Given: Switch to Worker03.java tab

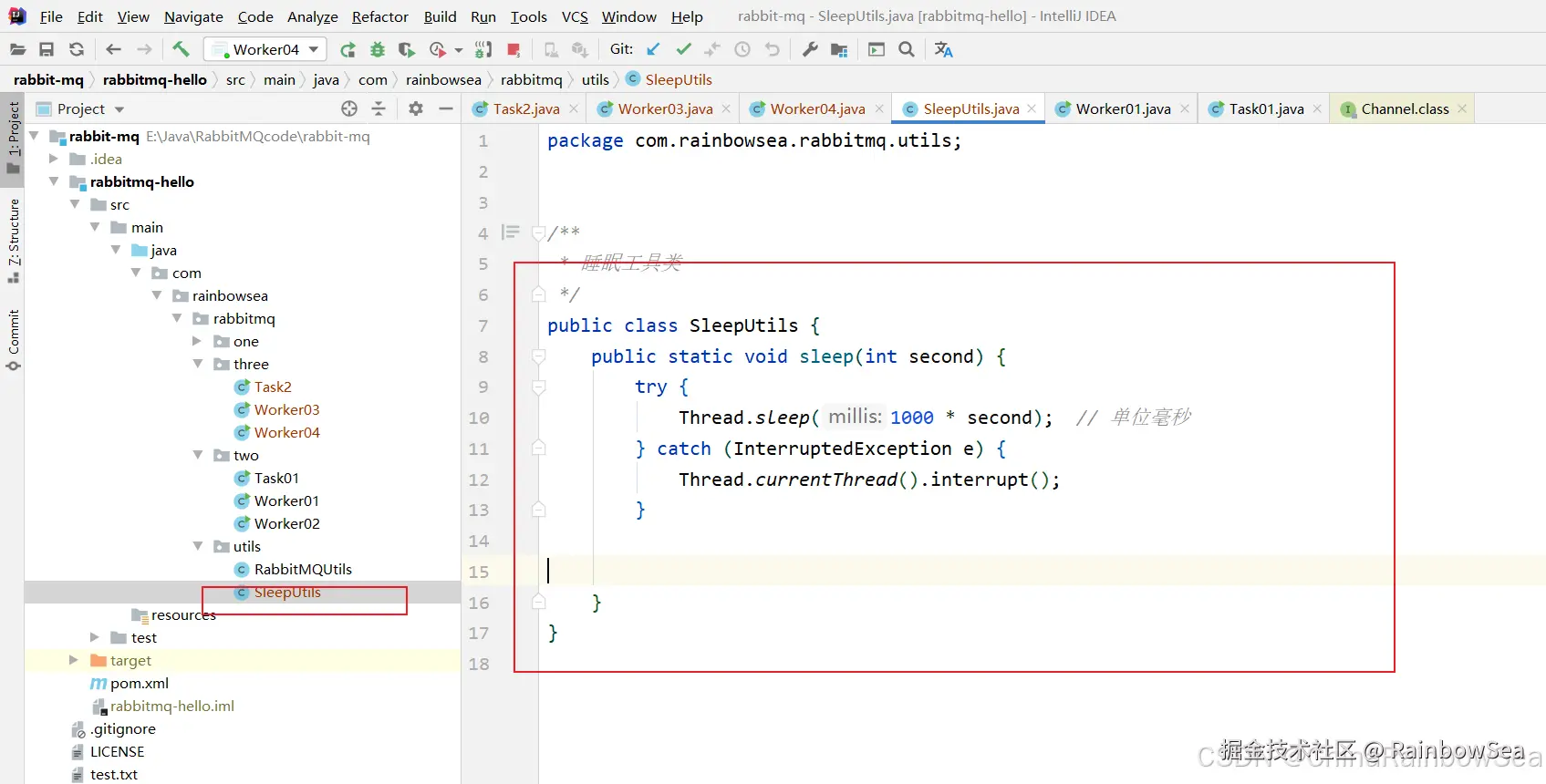Looking at the screenshot, I should tap(665, 108).
